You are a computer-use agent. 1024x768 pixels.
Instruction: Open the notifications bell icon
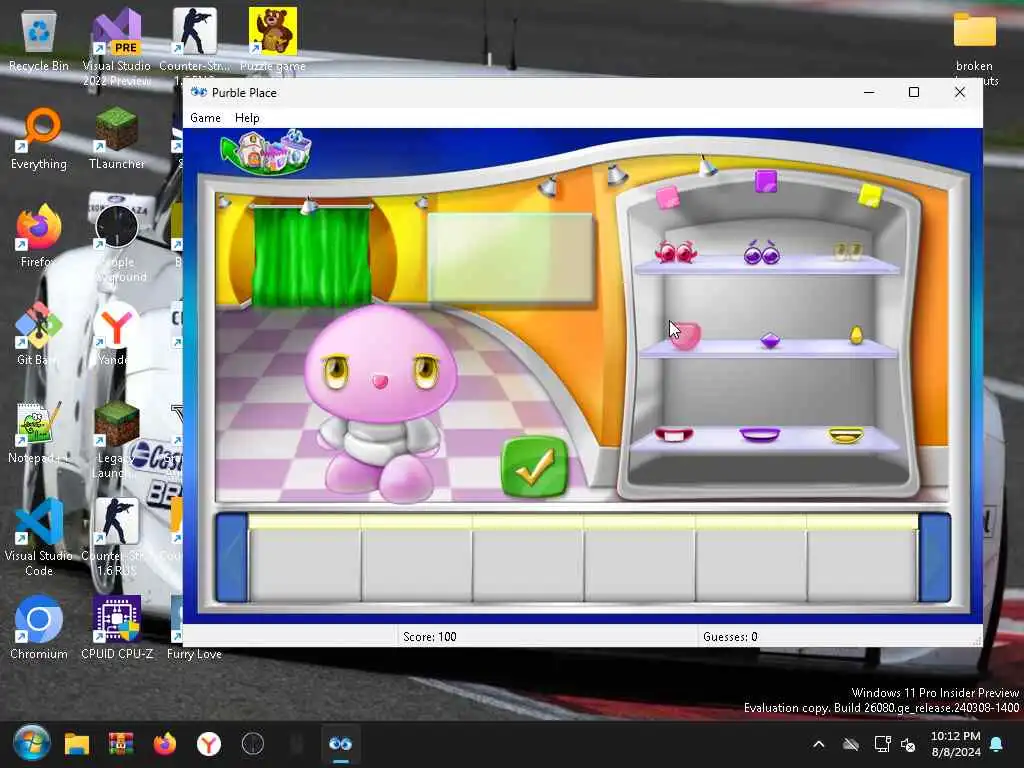997,744
